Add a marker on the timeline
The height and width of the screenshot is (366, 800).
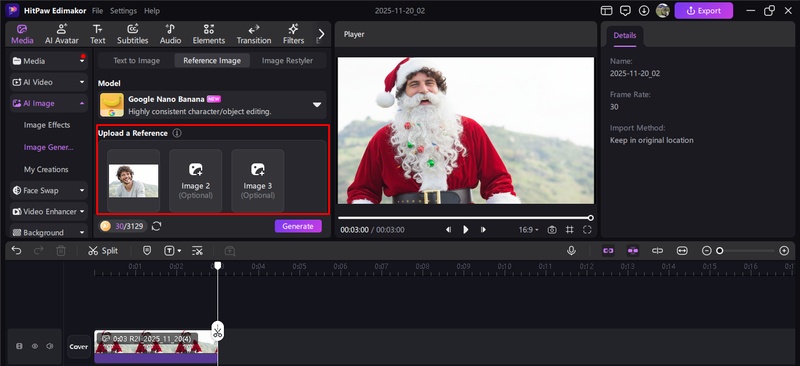point(147,251)
